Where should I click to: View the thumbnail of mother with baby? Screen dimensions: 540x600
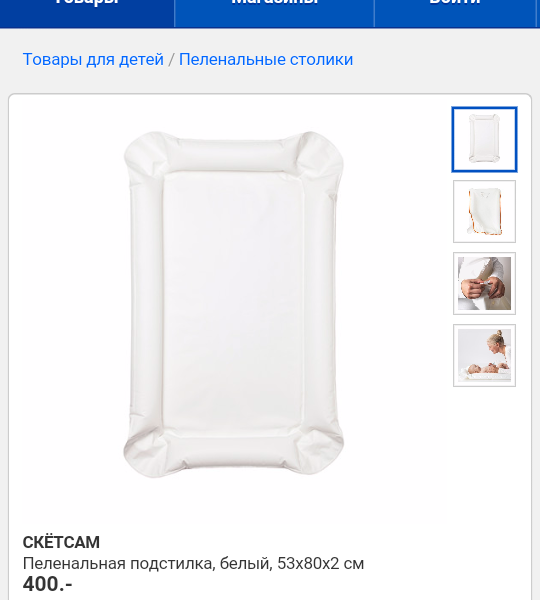pos(484,355)
